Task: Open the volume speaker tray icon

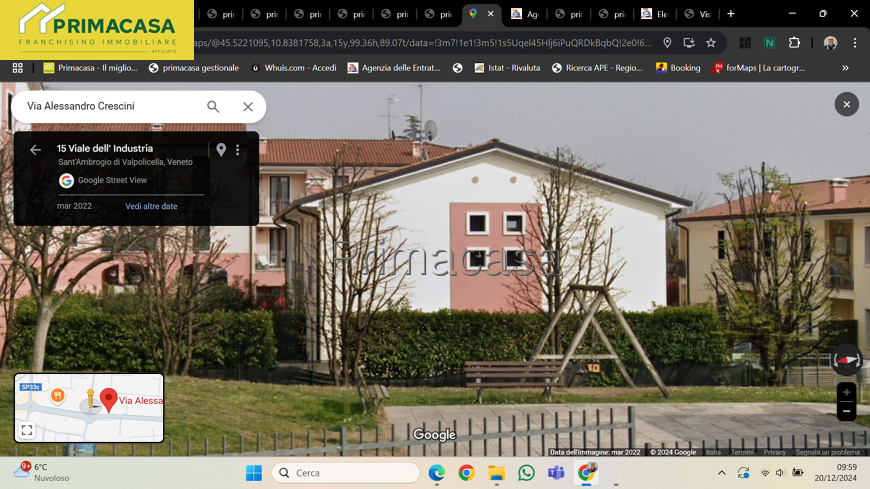Action: point(780,473)
